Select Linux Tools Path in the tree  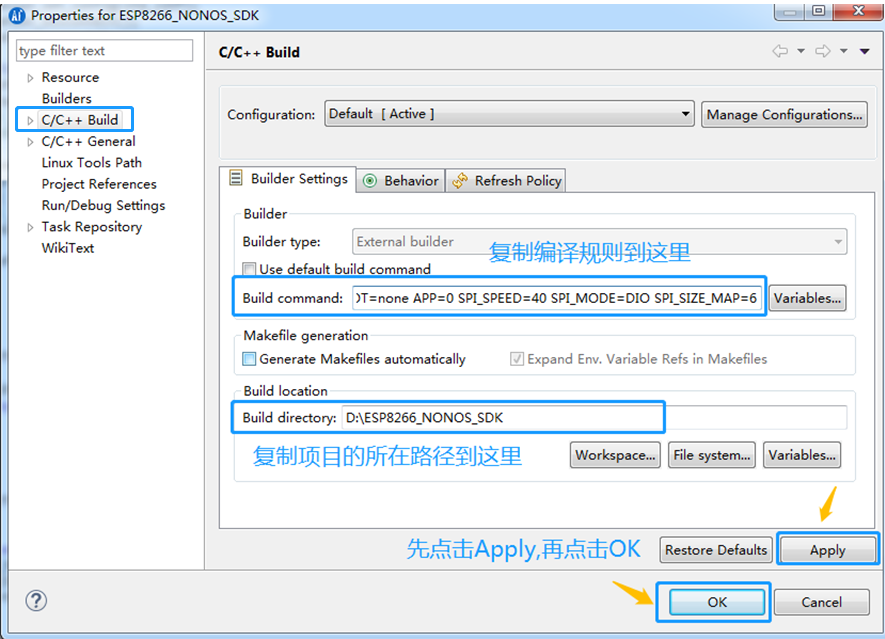pyautogui.click(x=91, y=163)
